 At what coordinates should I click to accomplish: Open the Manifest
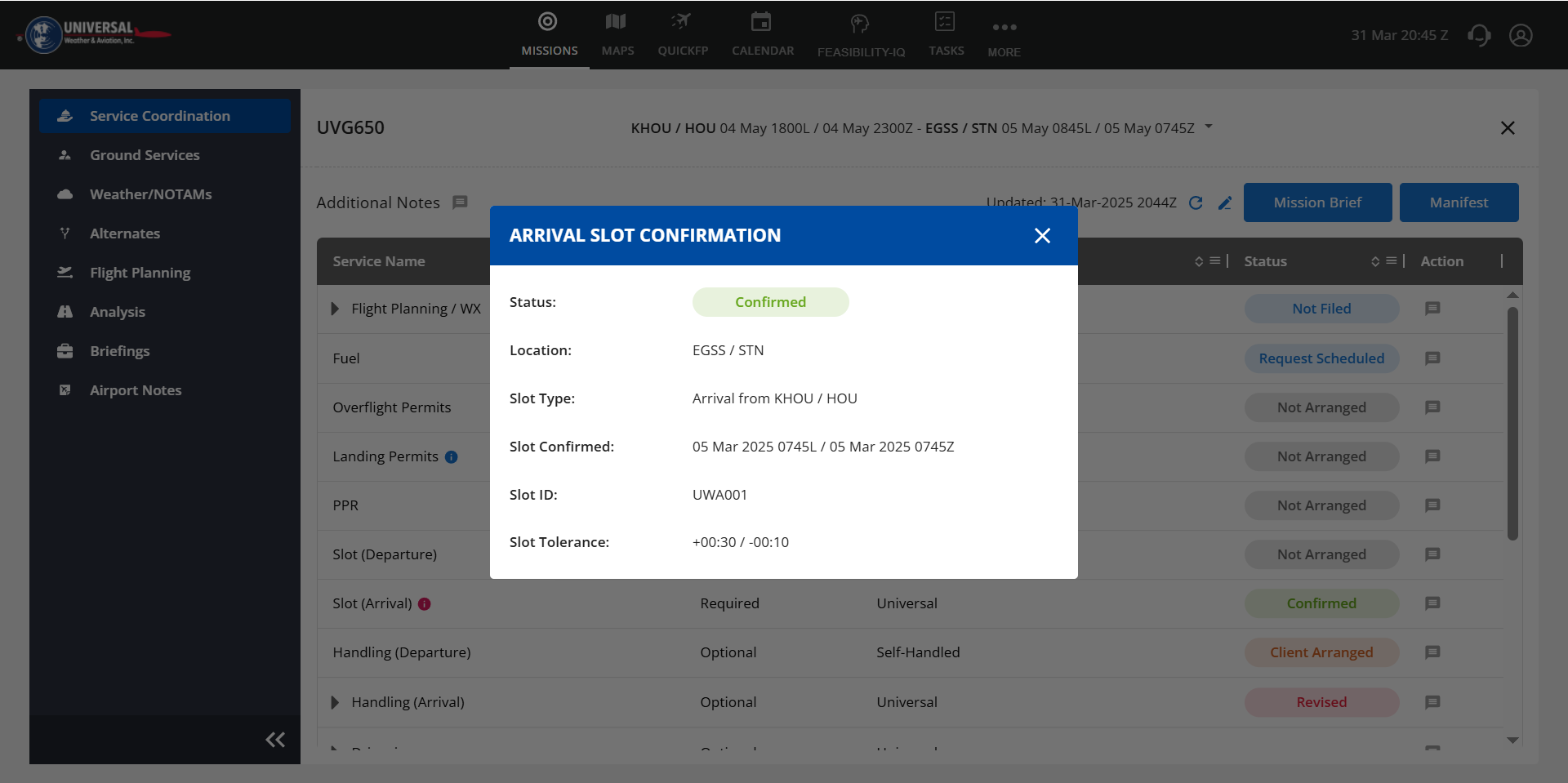[1459, 202]
